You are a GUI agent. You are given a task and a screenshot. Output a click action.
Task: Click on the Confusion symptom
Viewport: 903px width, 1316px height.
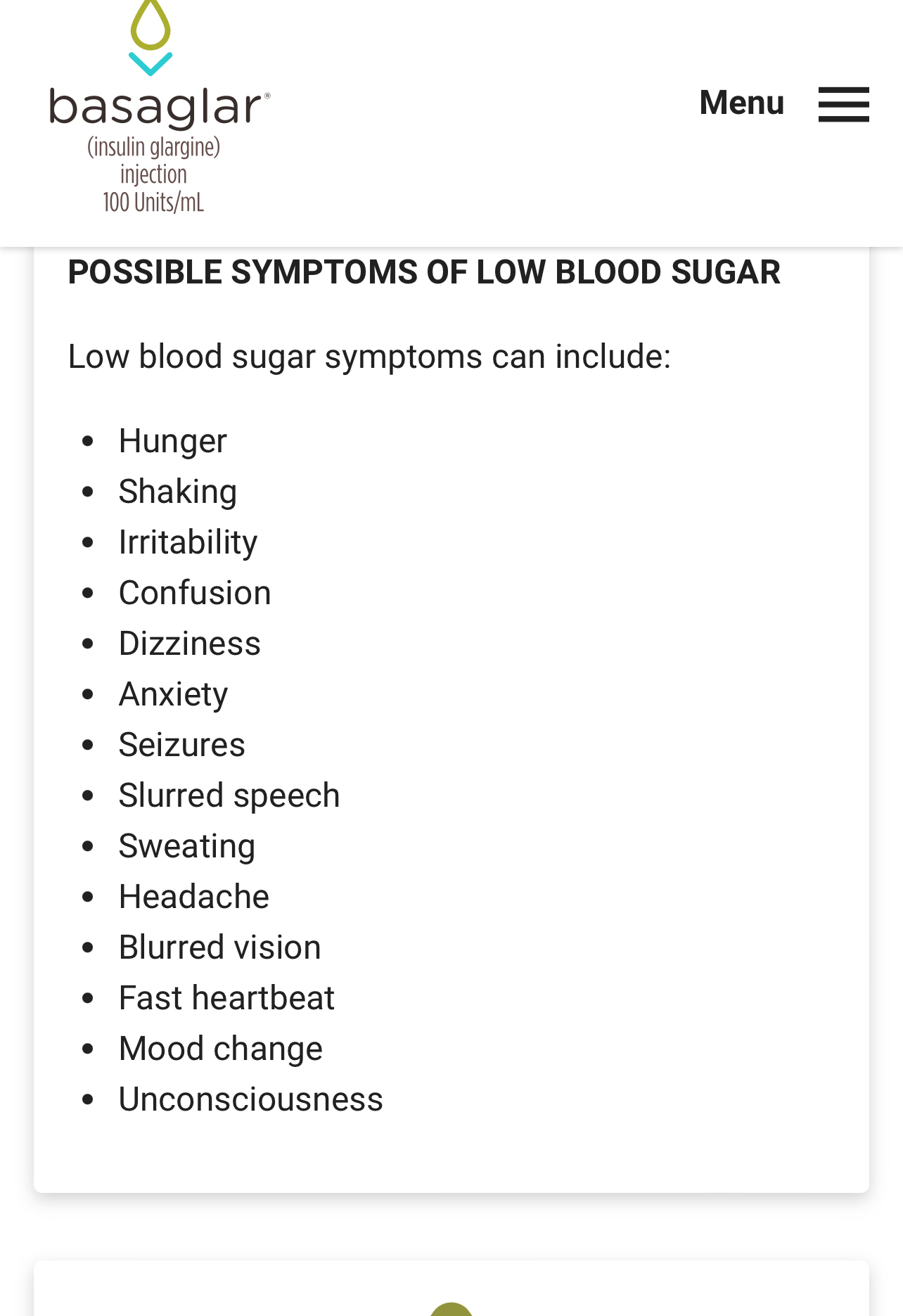coord(195,593)
